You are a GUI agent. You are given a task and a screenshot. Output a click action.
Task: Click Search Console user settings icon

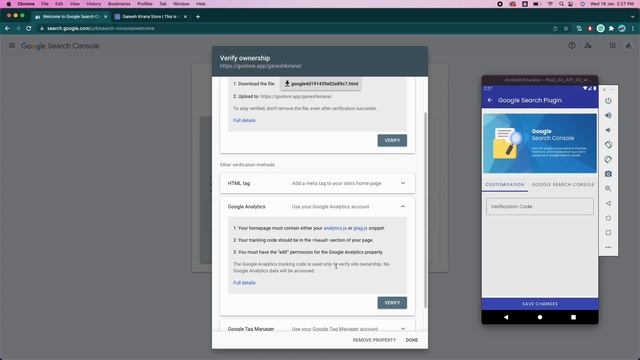coord(588,46)
